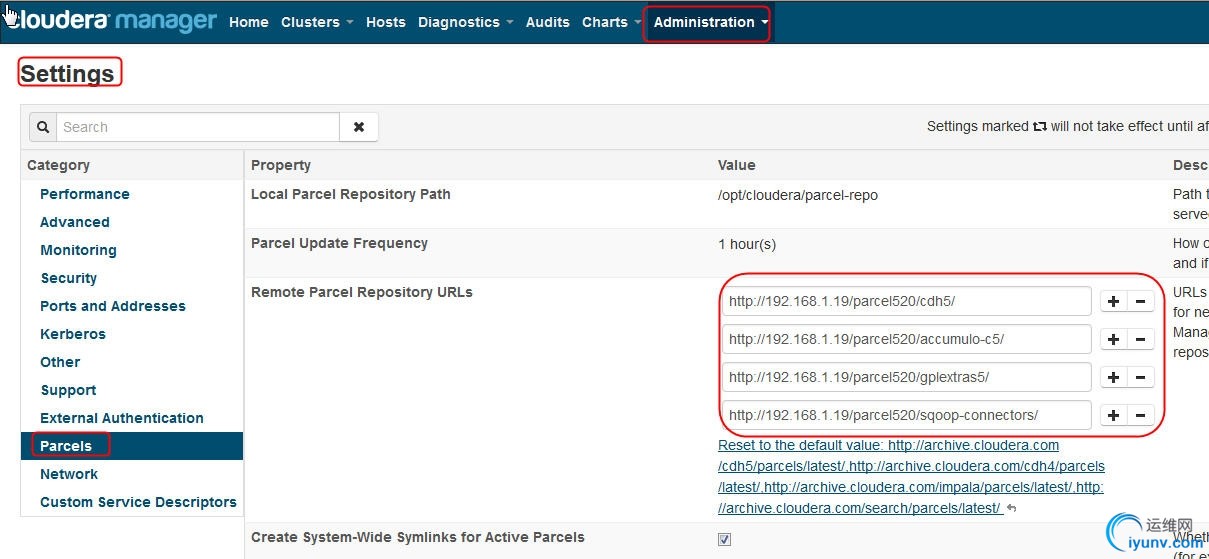Select the Other category
The image size is (1209, 559).
(x=60, y=362)
